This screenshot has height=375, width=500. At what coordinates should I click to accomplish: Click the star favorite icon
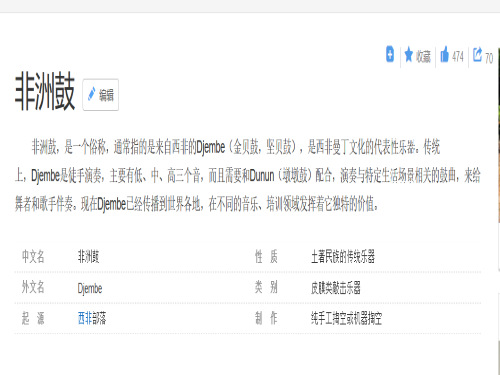point(408,55)
